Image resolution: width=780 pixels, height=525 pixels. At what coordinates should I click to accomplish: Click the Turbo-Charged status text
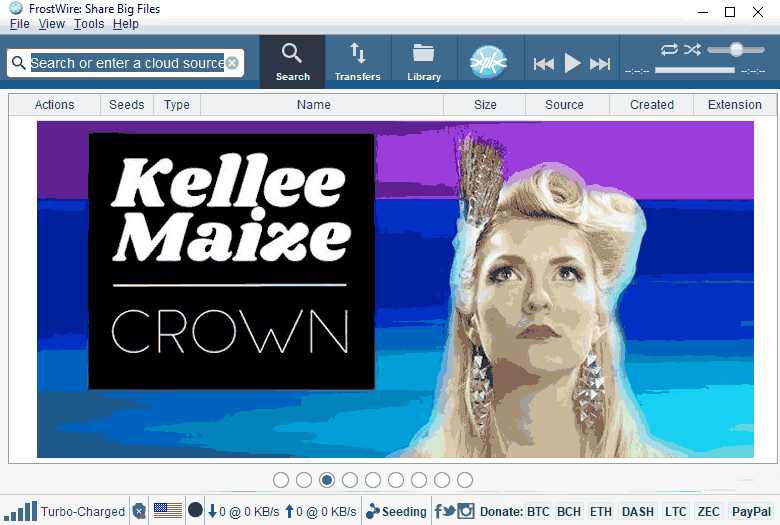click(x=83, y=512)
